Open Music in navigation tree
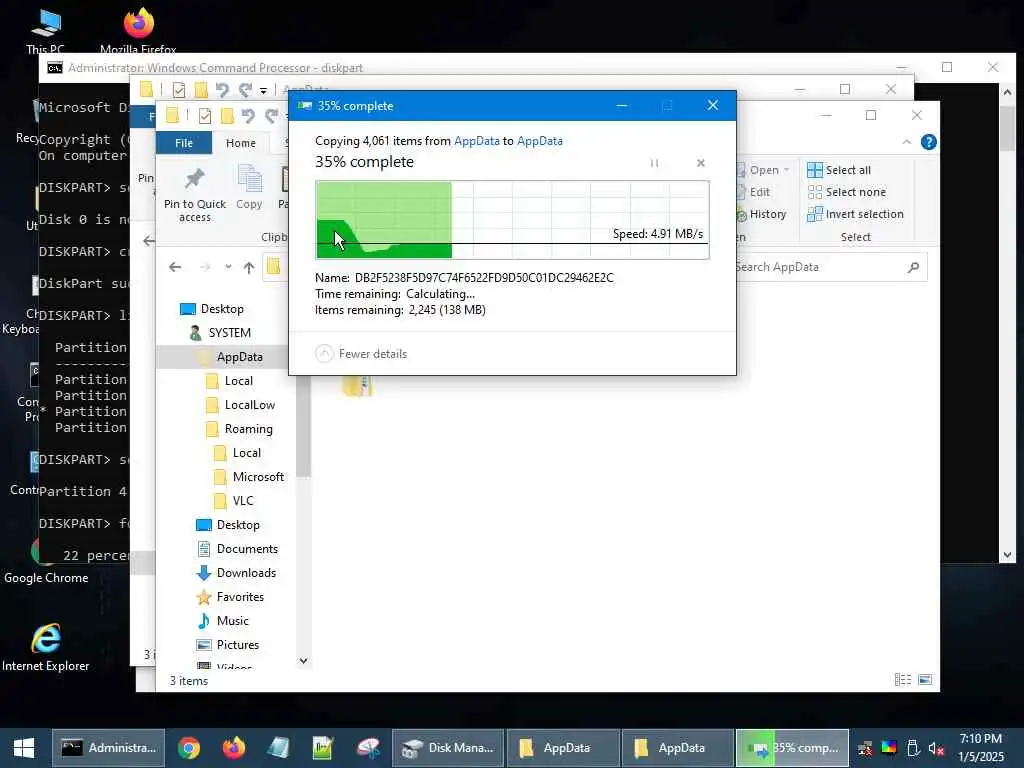 (x=223, y=621)
